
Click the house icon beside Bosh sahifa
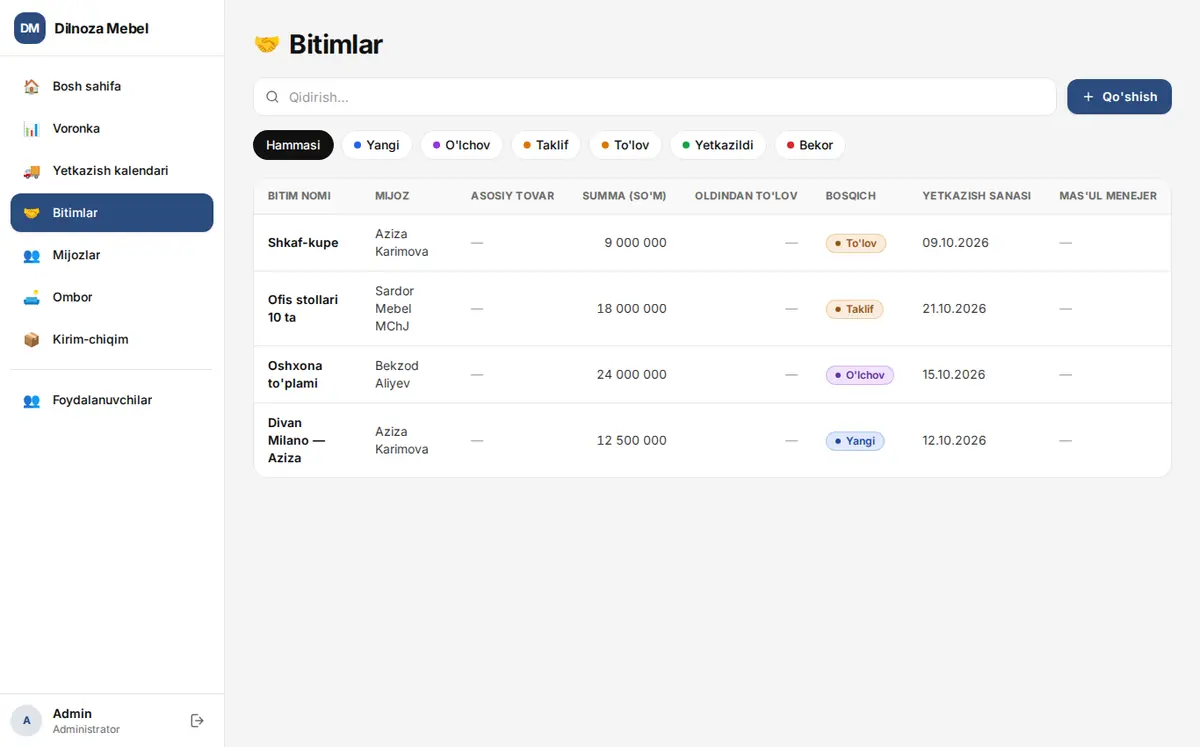32,86
